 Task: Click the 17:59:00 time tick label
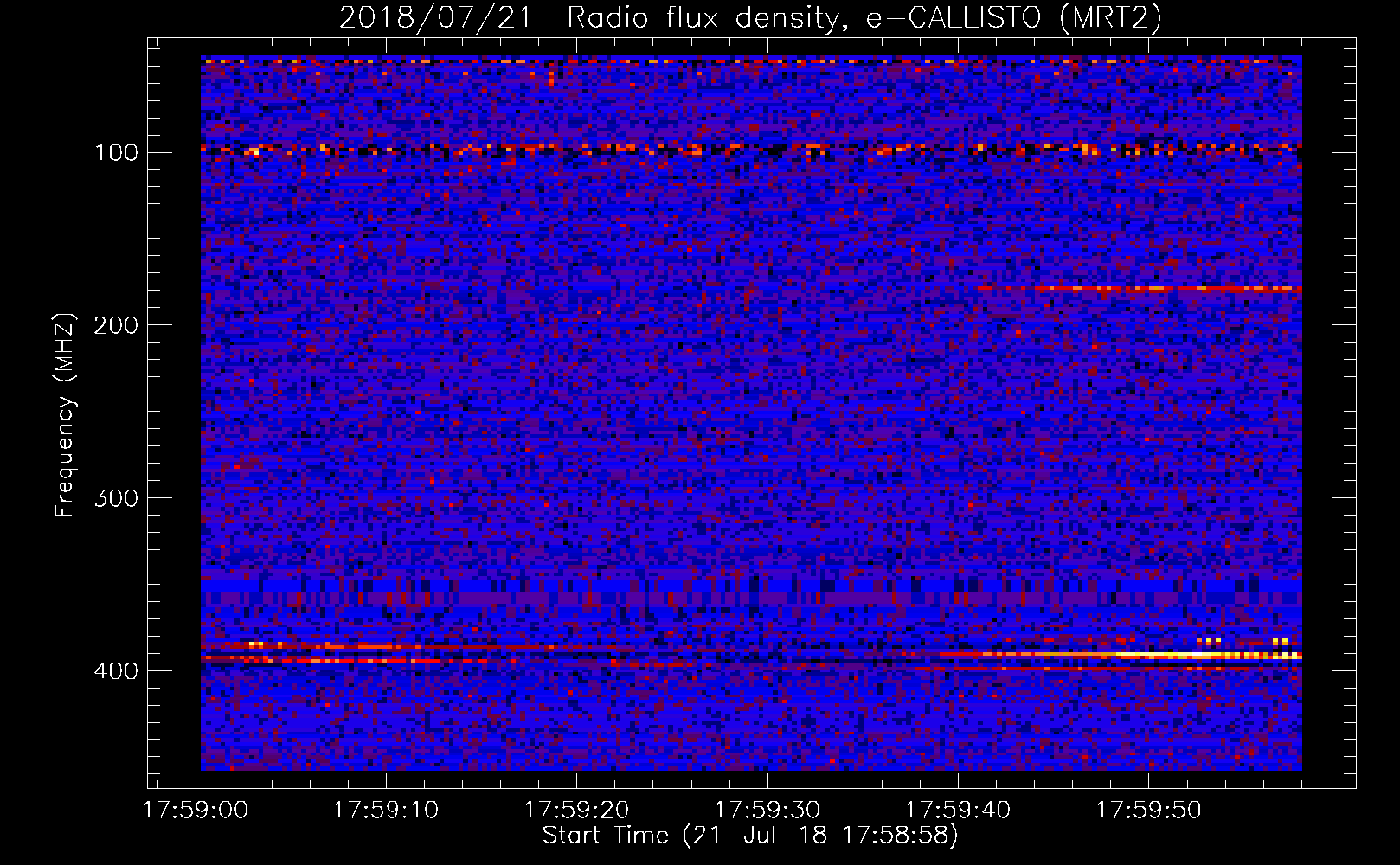pos(196,811)
